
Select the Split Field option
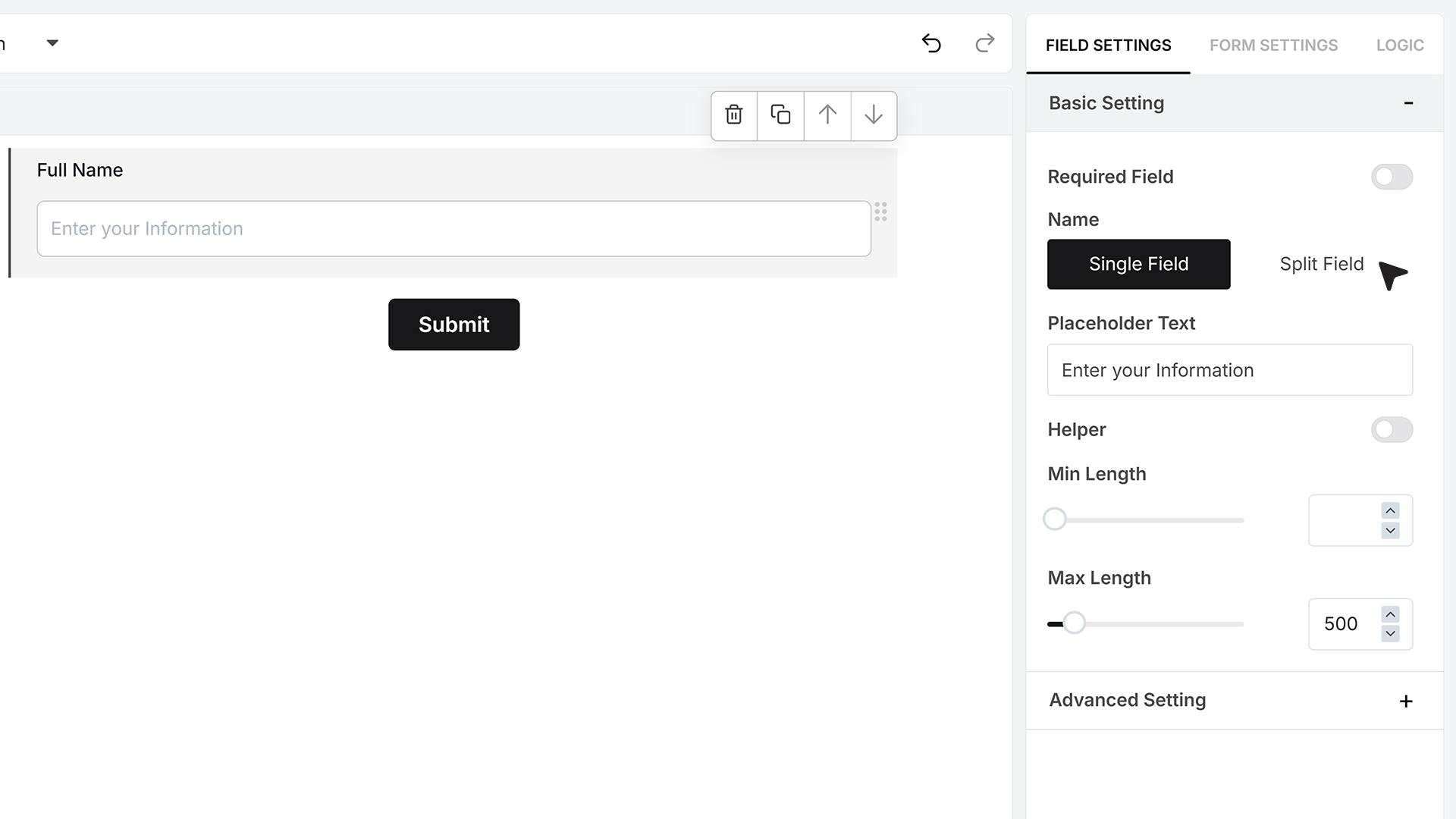[x=1321, y=264]
